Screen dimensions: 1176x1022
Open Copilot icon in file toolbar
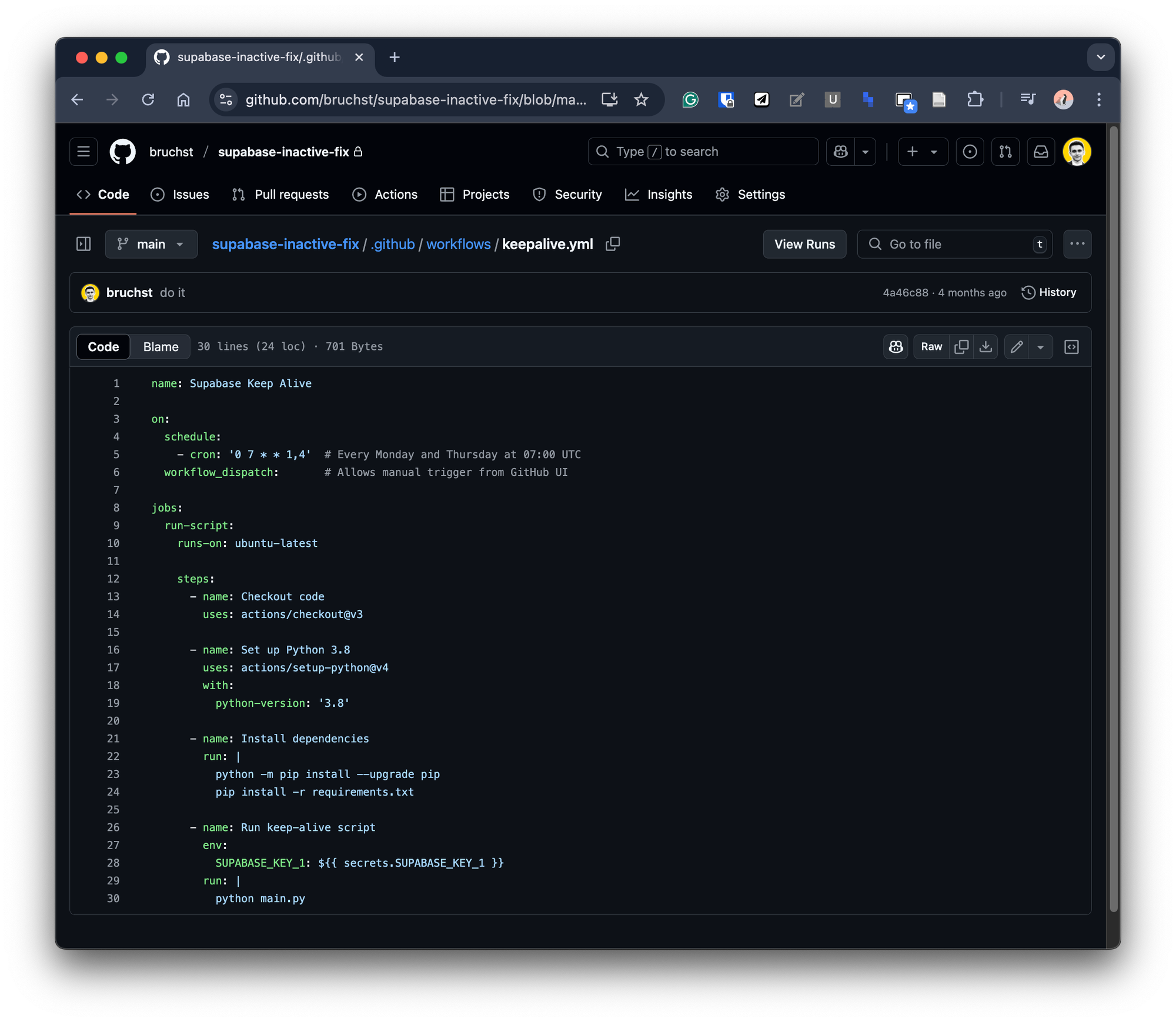point(896,347)
